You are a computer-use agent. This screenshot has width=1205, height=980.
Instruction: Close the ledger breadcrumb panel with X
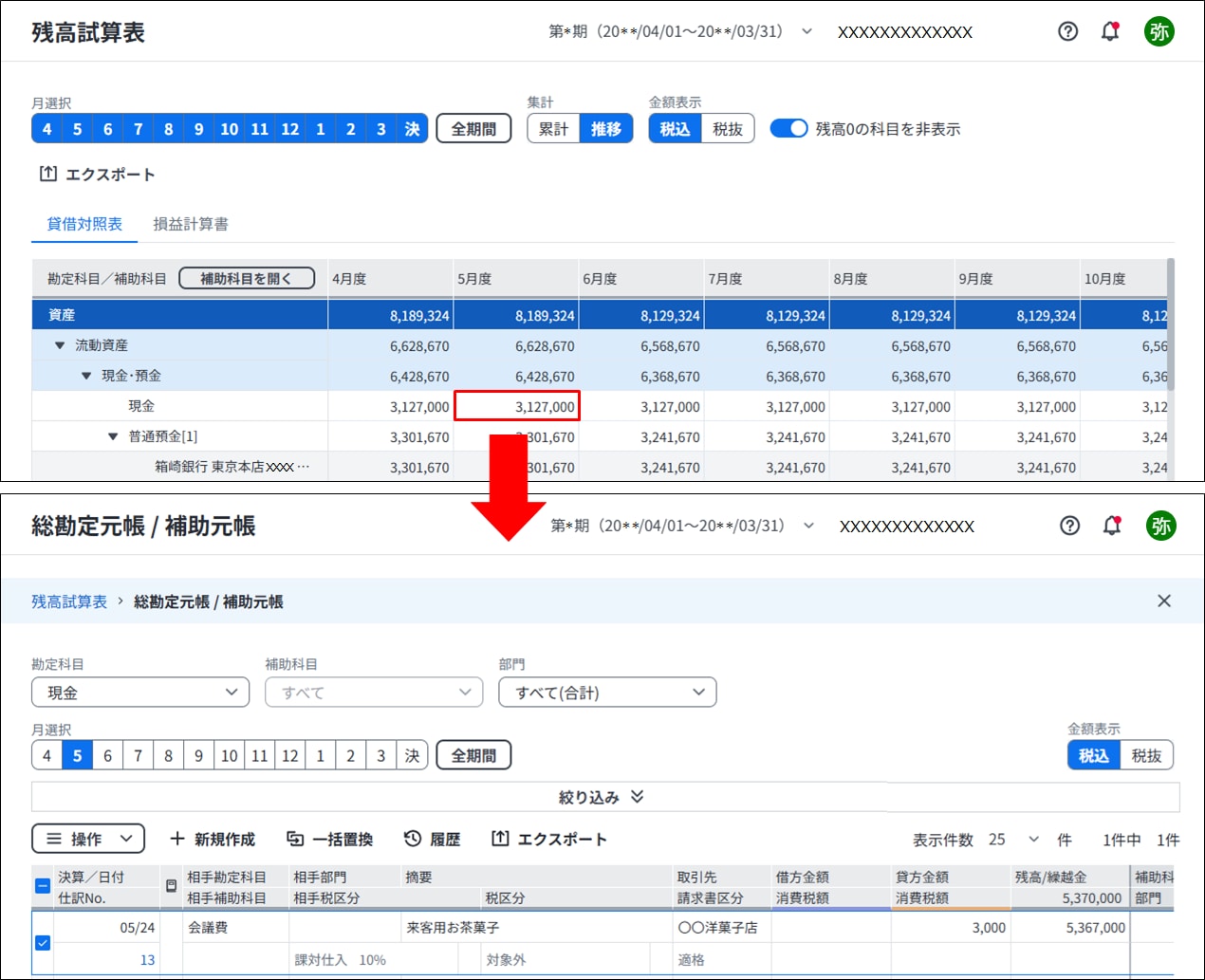[x=1164, y=601]
